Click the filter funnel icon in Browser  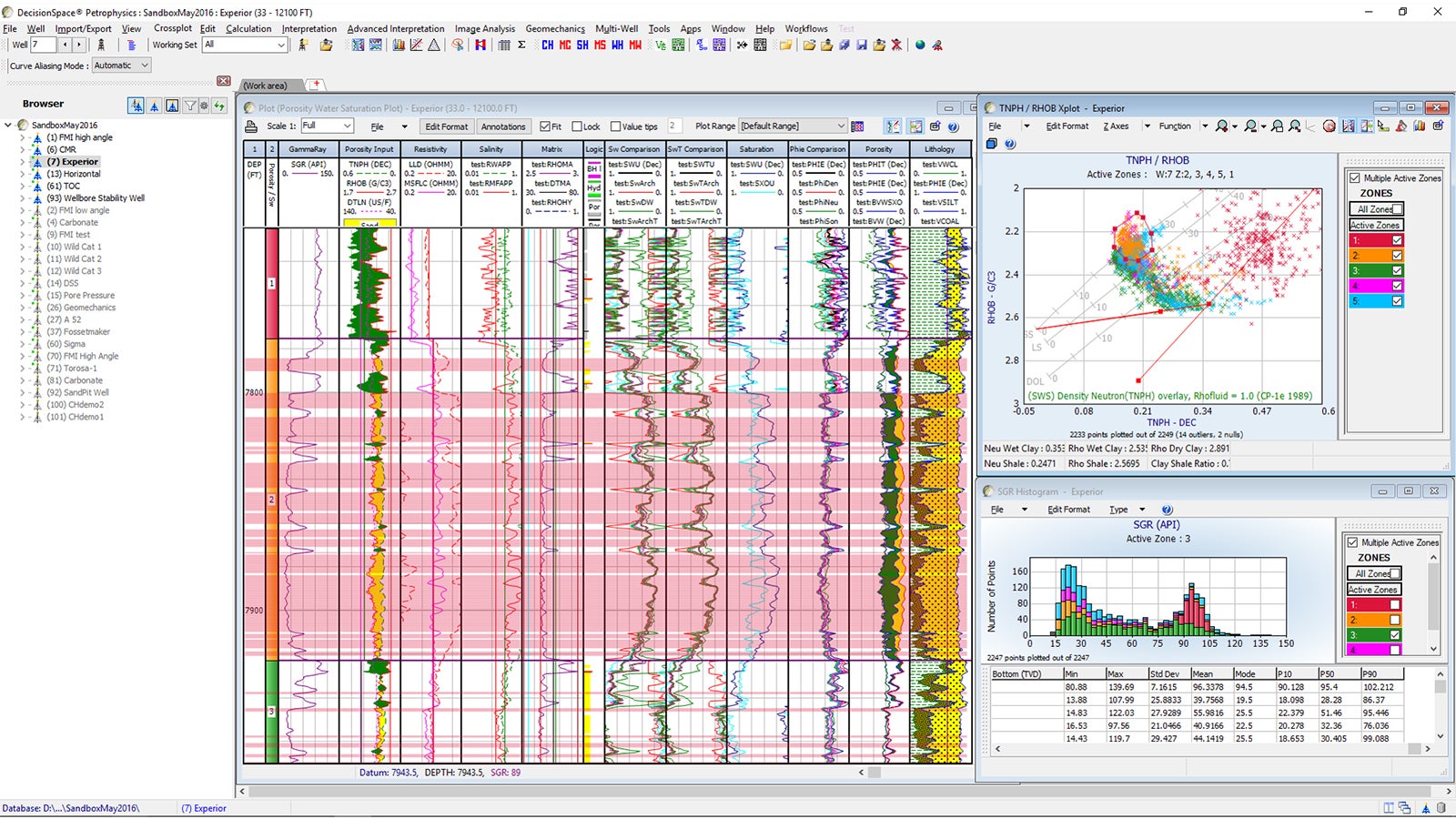click(x=190, y=106)
